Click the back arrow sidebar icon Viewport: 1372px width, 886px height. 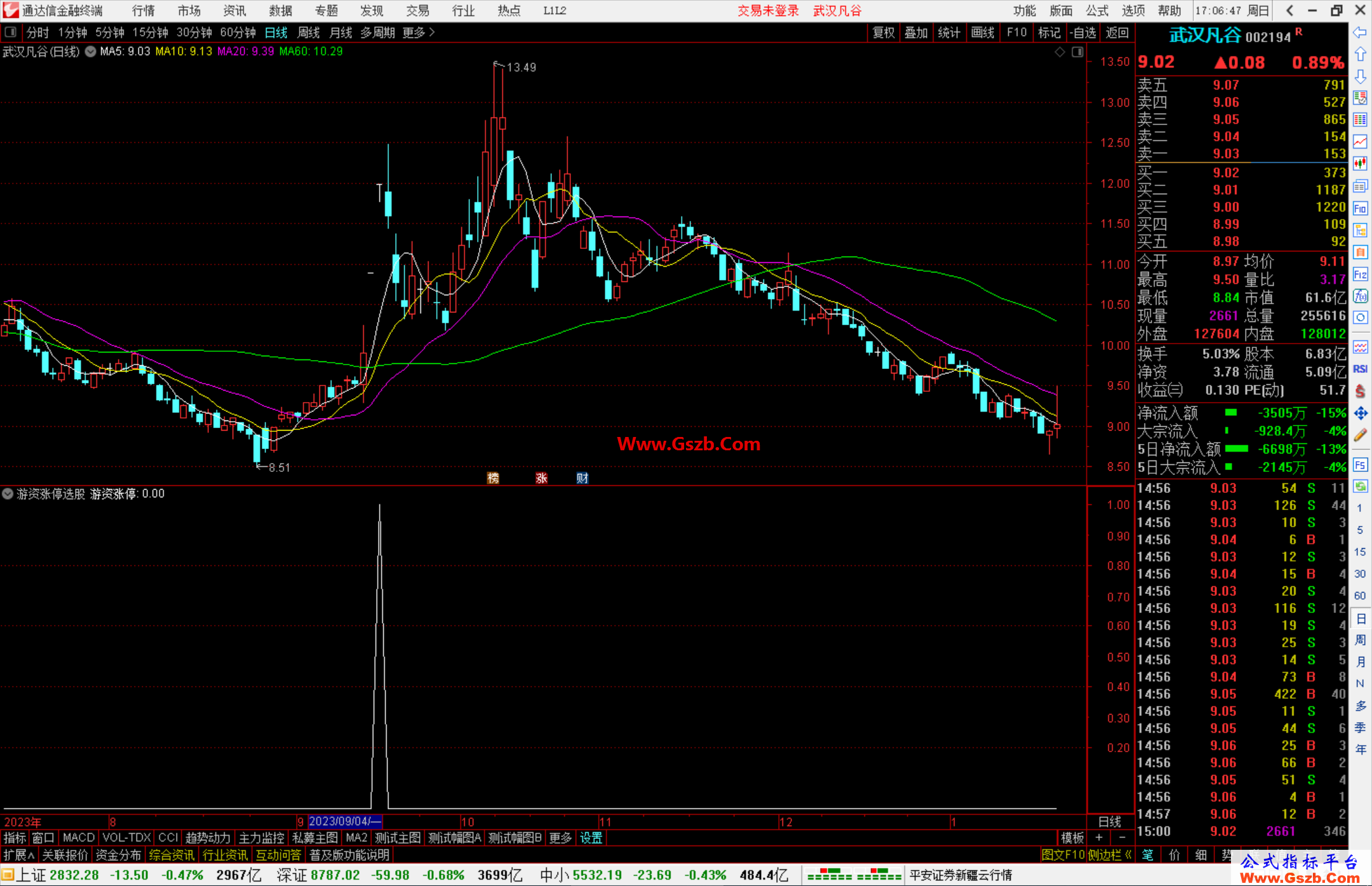(x=1360, y=32)
